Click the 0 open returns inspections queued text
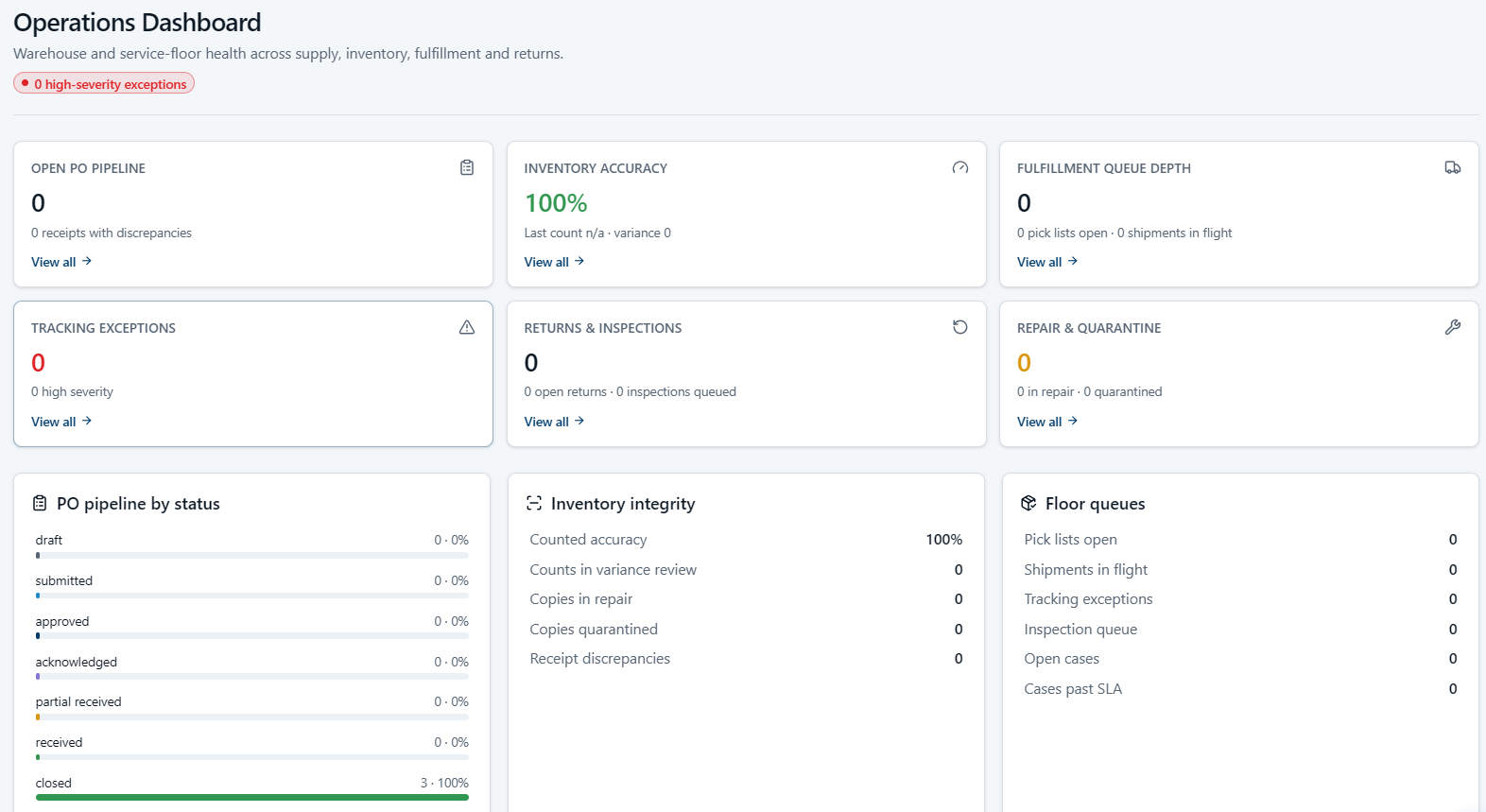1486x812 pixels. point(630,391)
